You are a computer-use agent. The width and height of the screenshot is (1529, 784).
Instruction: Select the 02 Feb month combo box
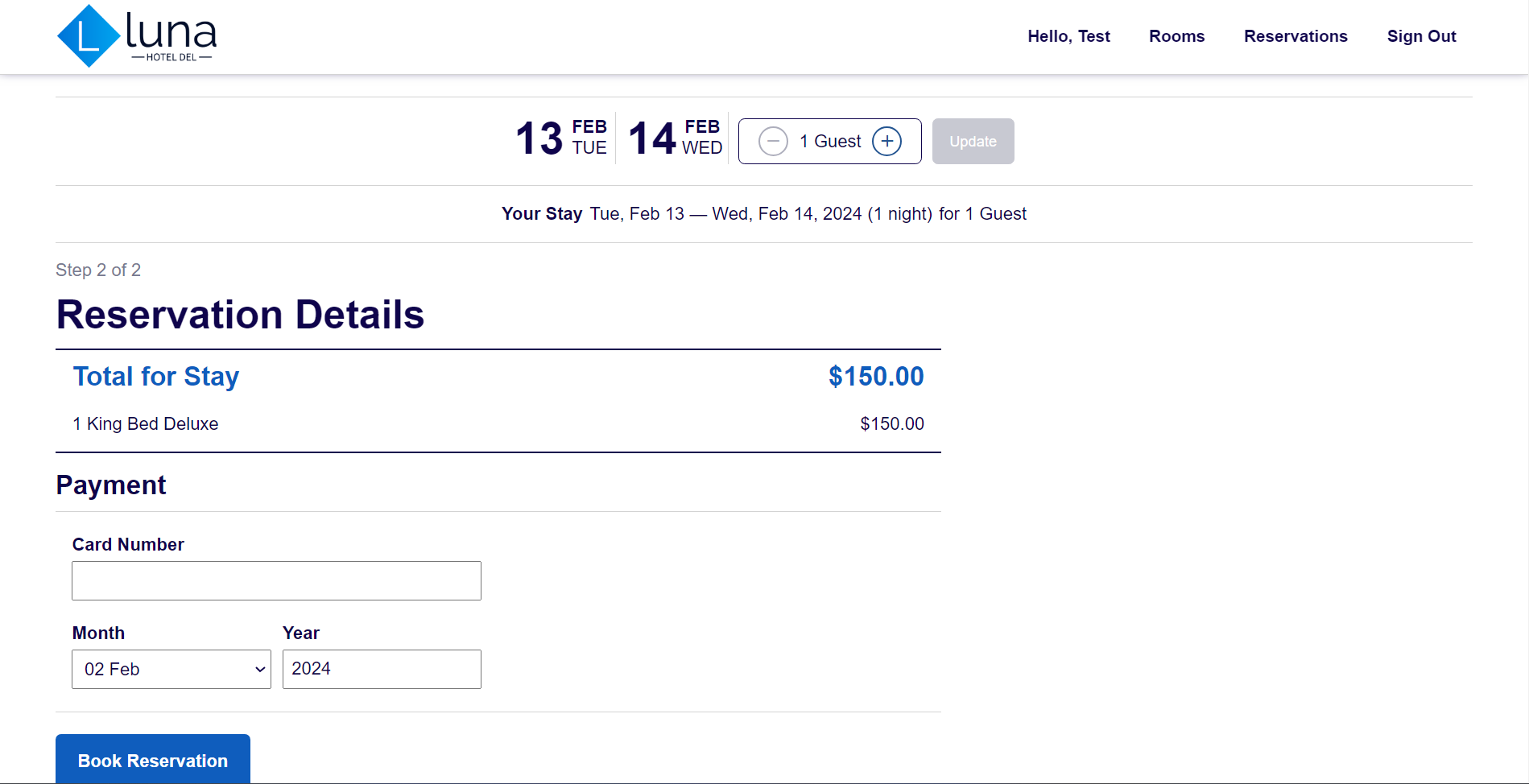pos(171,670)
